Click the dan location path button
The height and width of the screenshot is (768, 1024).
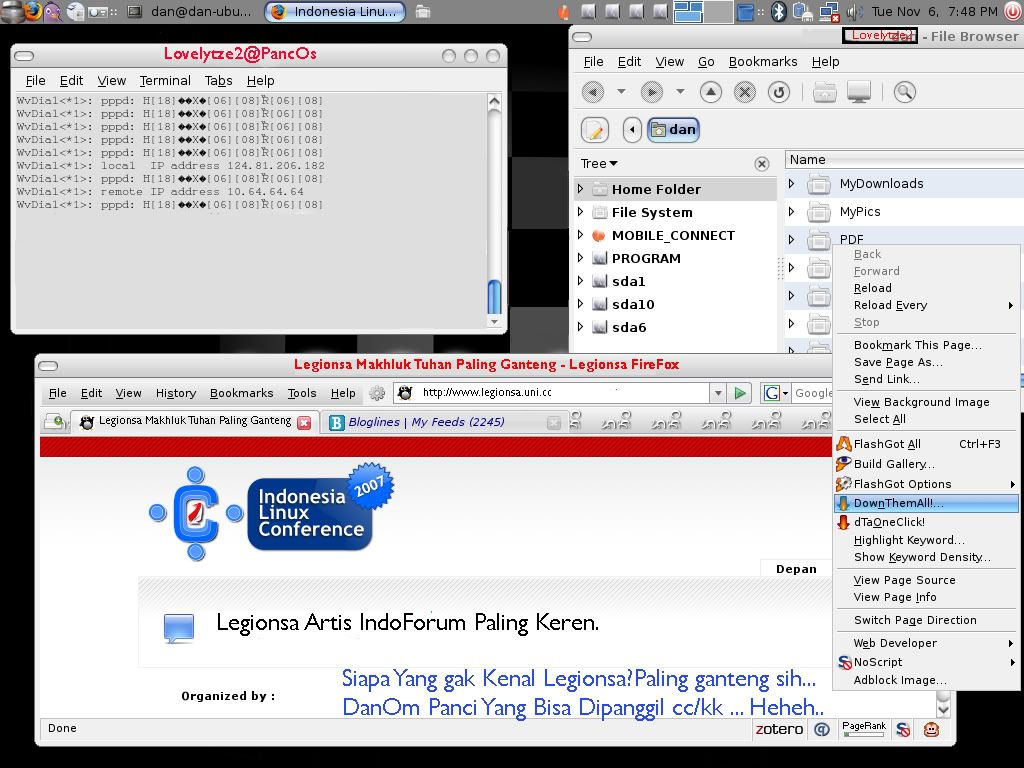673,129
